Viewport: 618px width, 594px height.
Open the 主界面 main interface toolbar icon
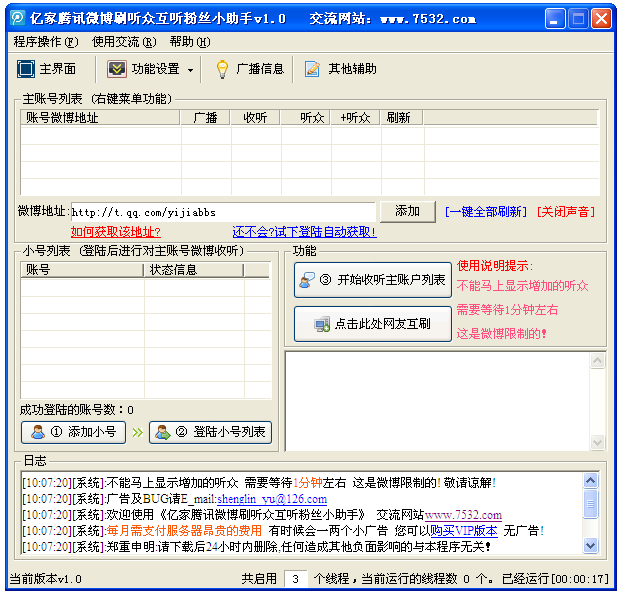click(x=26, y=69)
